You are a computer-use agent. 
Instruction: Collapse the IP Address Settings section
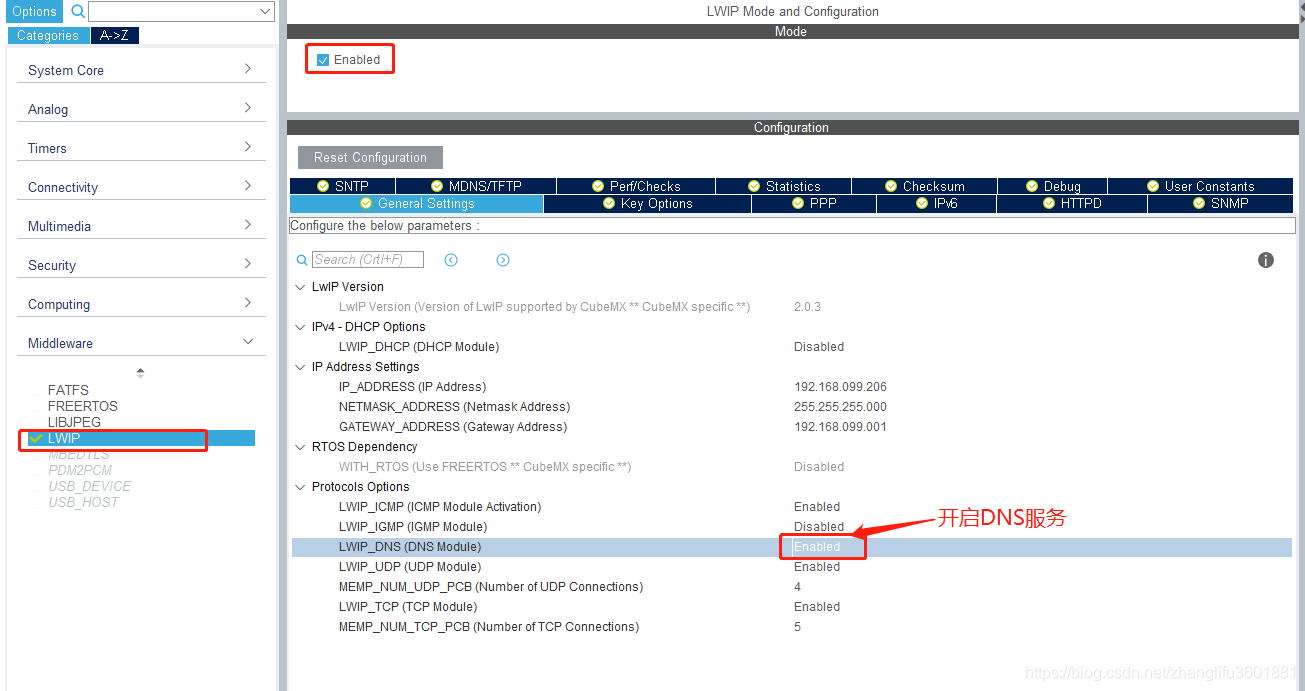[x=300, y=366]
